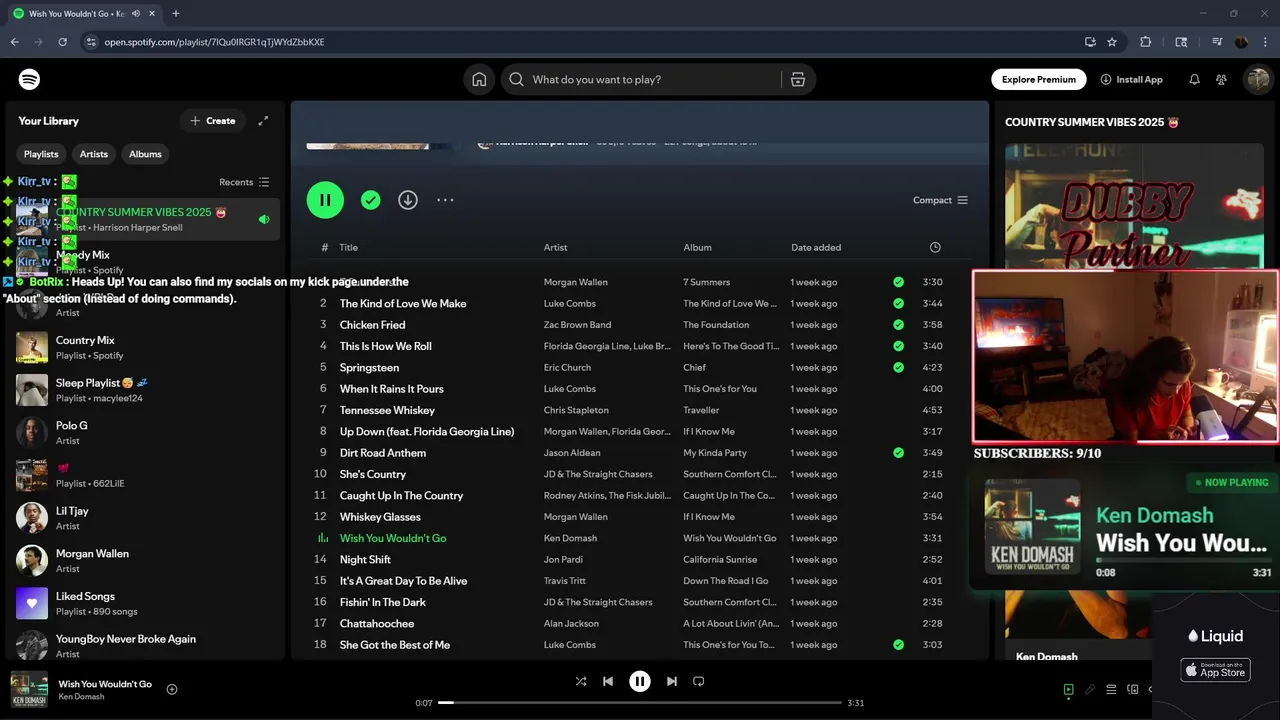Toggle repeat mode
1280x720 pixels.
click(699, 682)
